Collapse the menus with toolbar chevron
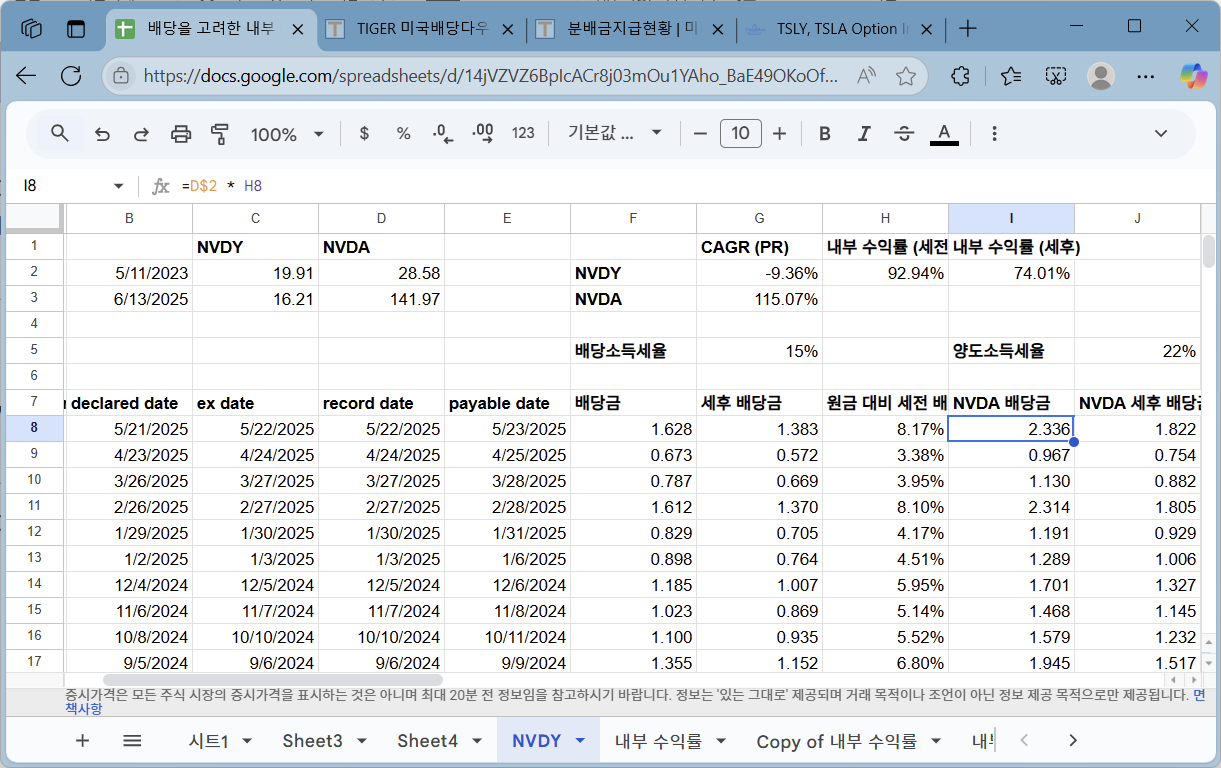The width and height of the screenshot is (1221, 768). pos(1161,133)
